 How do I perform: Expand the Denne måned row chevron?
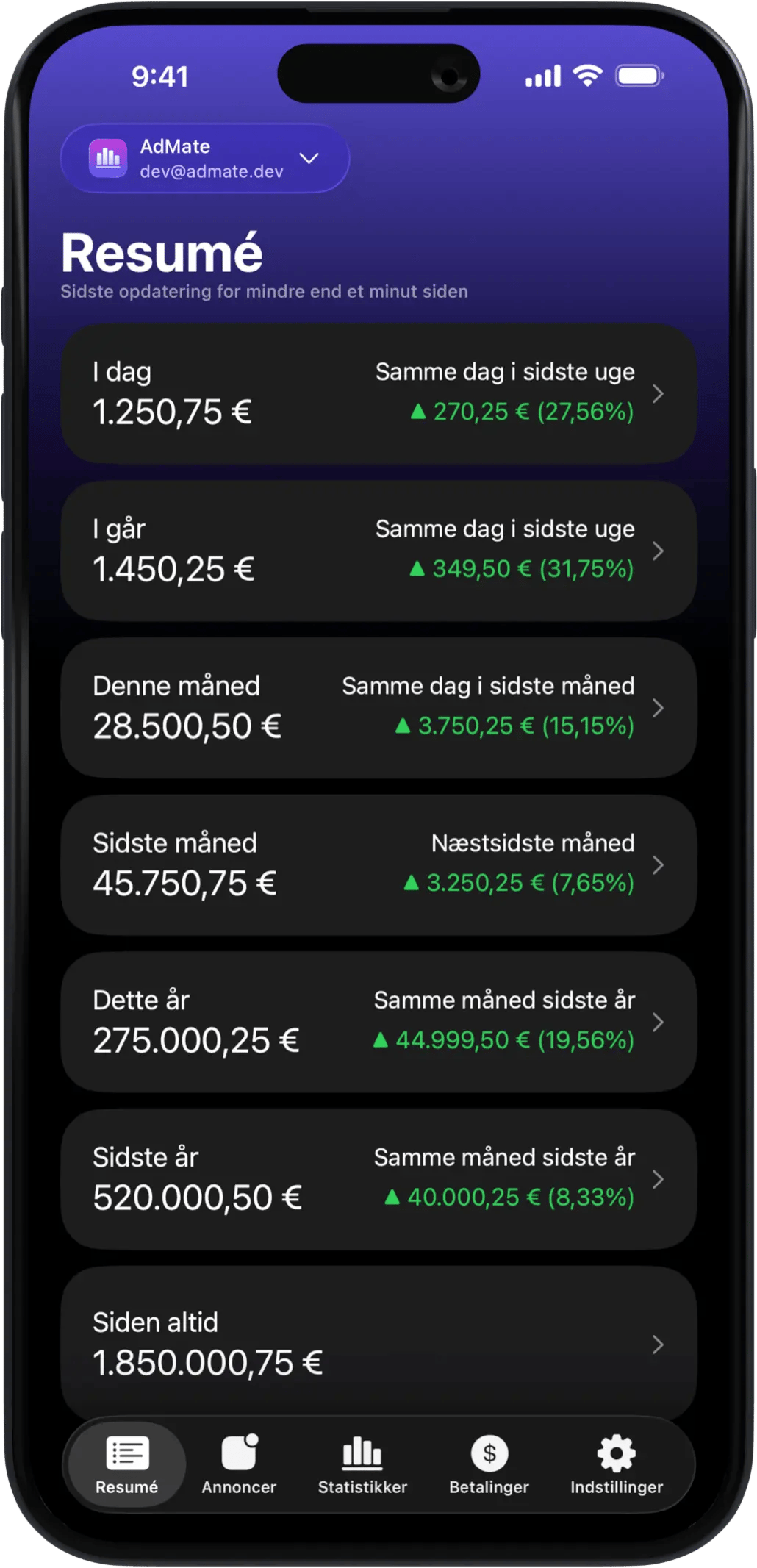(x=658, y=708)
